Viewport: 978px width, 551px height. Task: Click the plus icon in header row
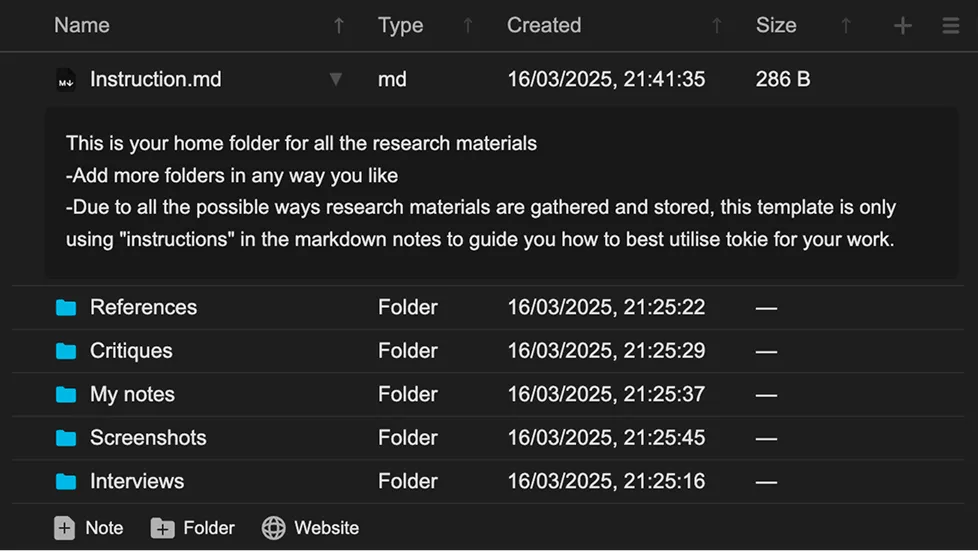[x=902, y=26]
